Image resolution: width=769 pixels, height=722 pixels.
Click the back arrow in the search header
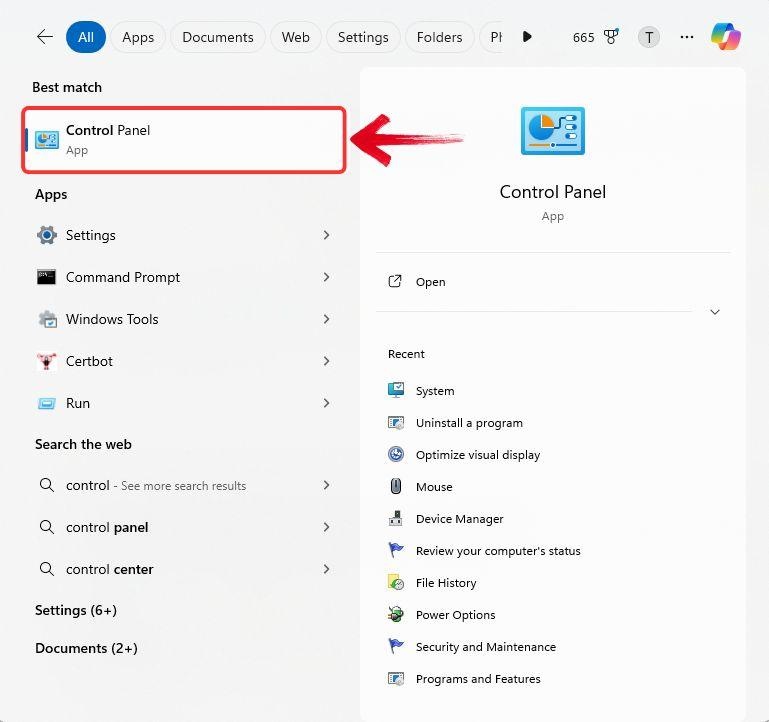coord(45,37)
